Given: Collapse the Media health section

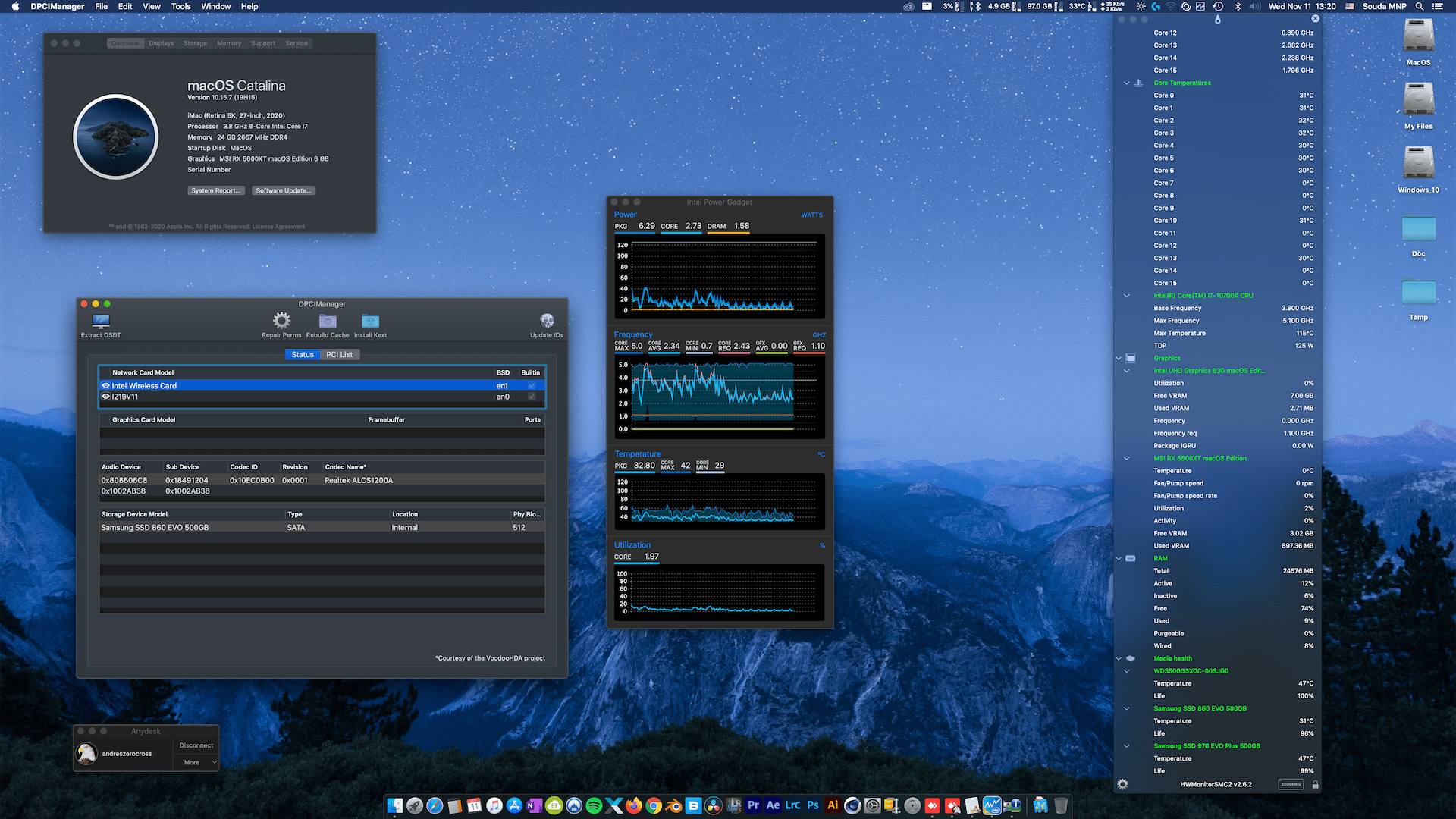Looking at the screenshot, I should (1119, 658).
